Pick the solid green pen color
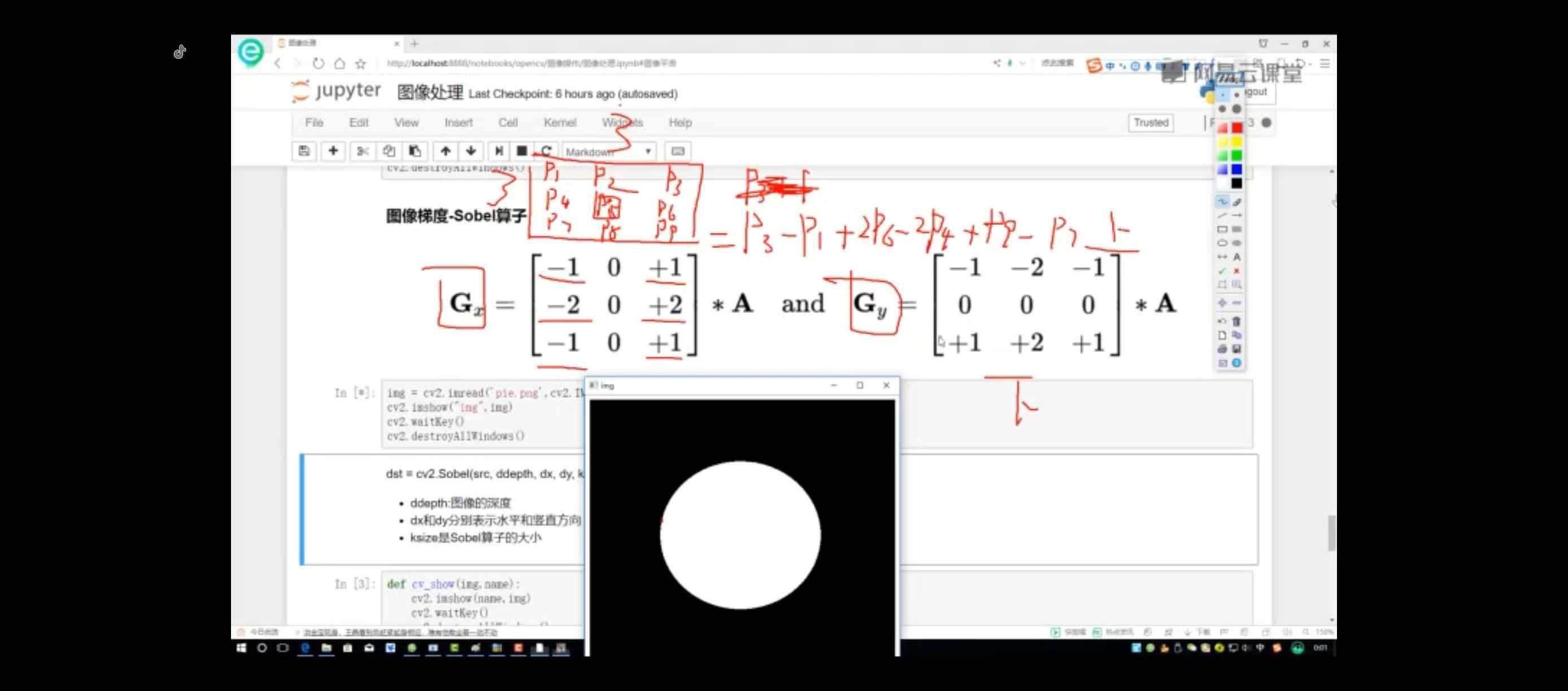 tap(1237, 156)
